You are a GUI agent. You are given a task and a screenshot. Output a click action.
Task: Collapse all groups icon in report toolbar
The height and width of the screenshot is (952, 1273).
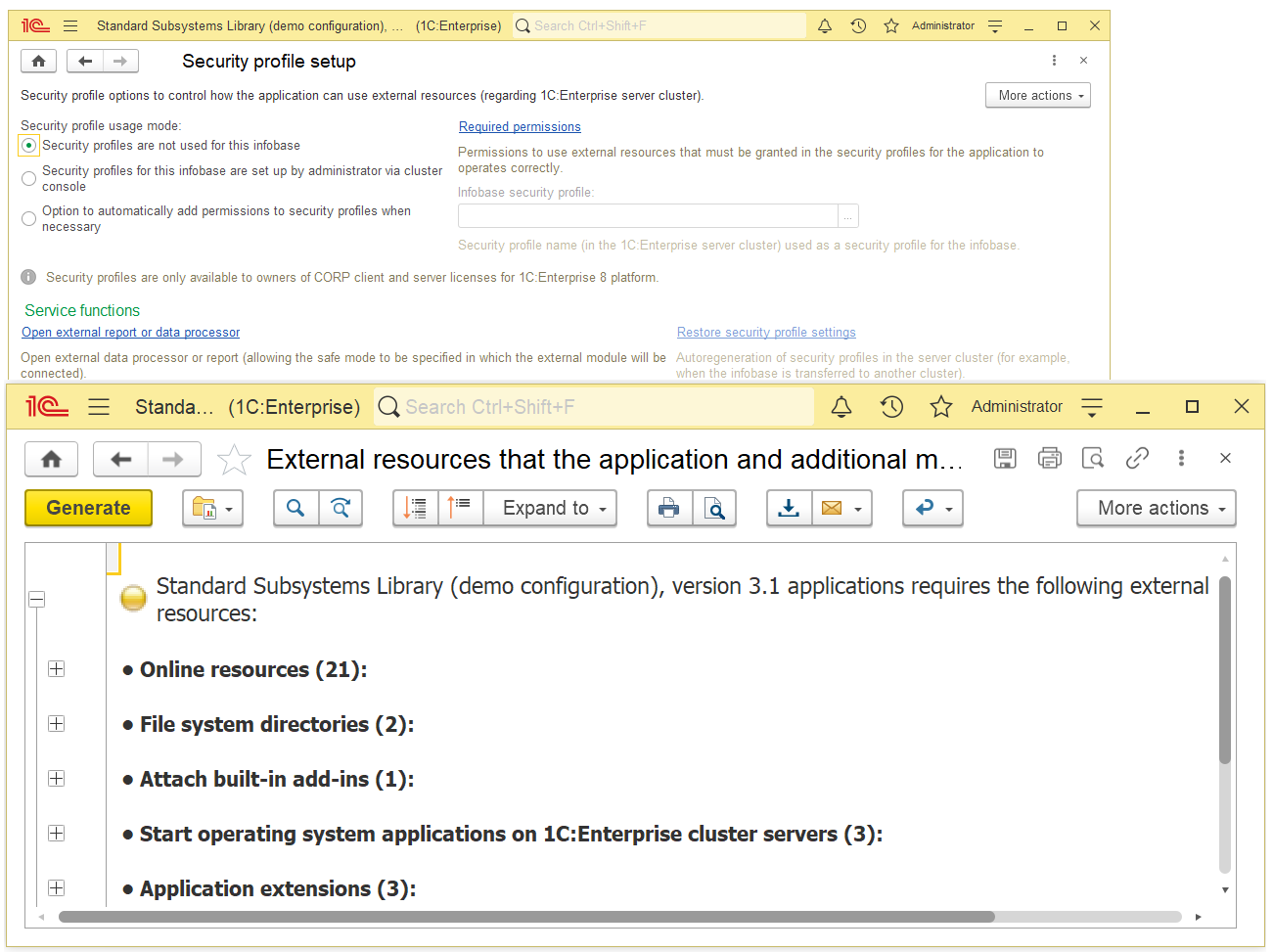[416, 508]
